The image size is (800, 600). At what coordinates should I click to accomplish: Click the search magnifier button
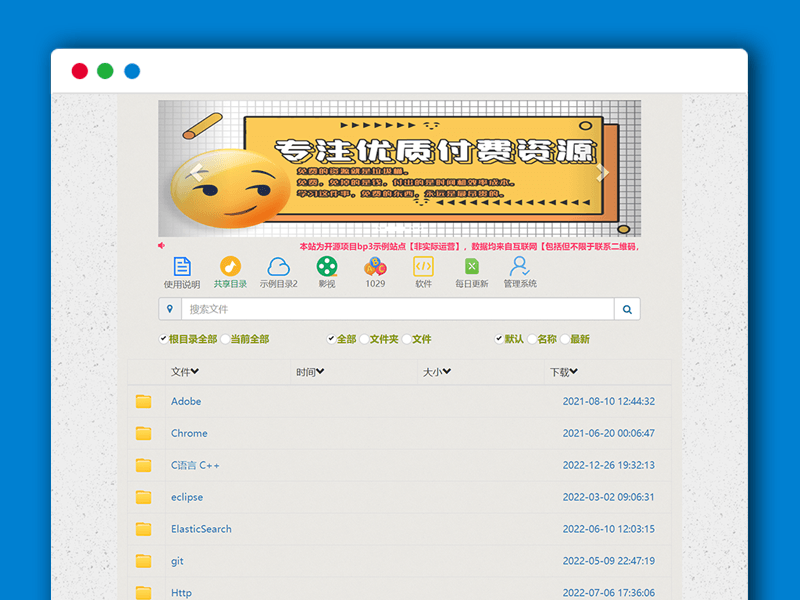pos(627,310)
